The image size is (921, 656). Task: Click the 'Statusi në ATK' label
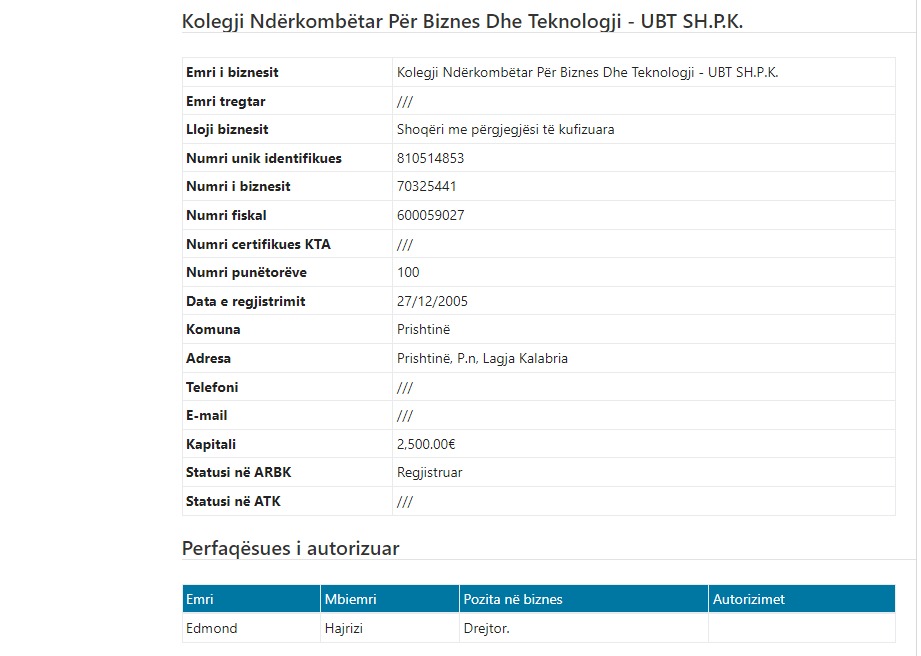(x=233, y=501)
